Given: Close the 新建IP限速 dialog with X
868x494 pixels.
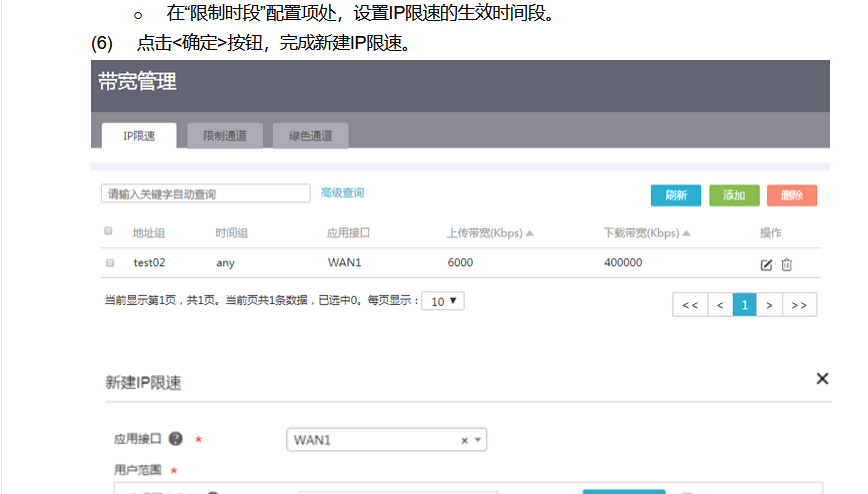Looking at the screenshot, I should [x=822, y=379].
